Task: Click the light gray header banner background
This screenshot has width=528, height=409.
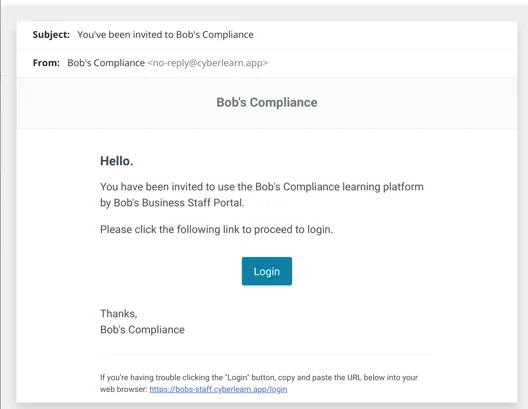Action: click(x=267, y=103)
